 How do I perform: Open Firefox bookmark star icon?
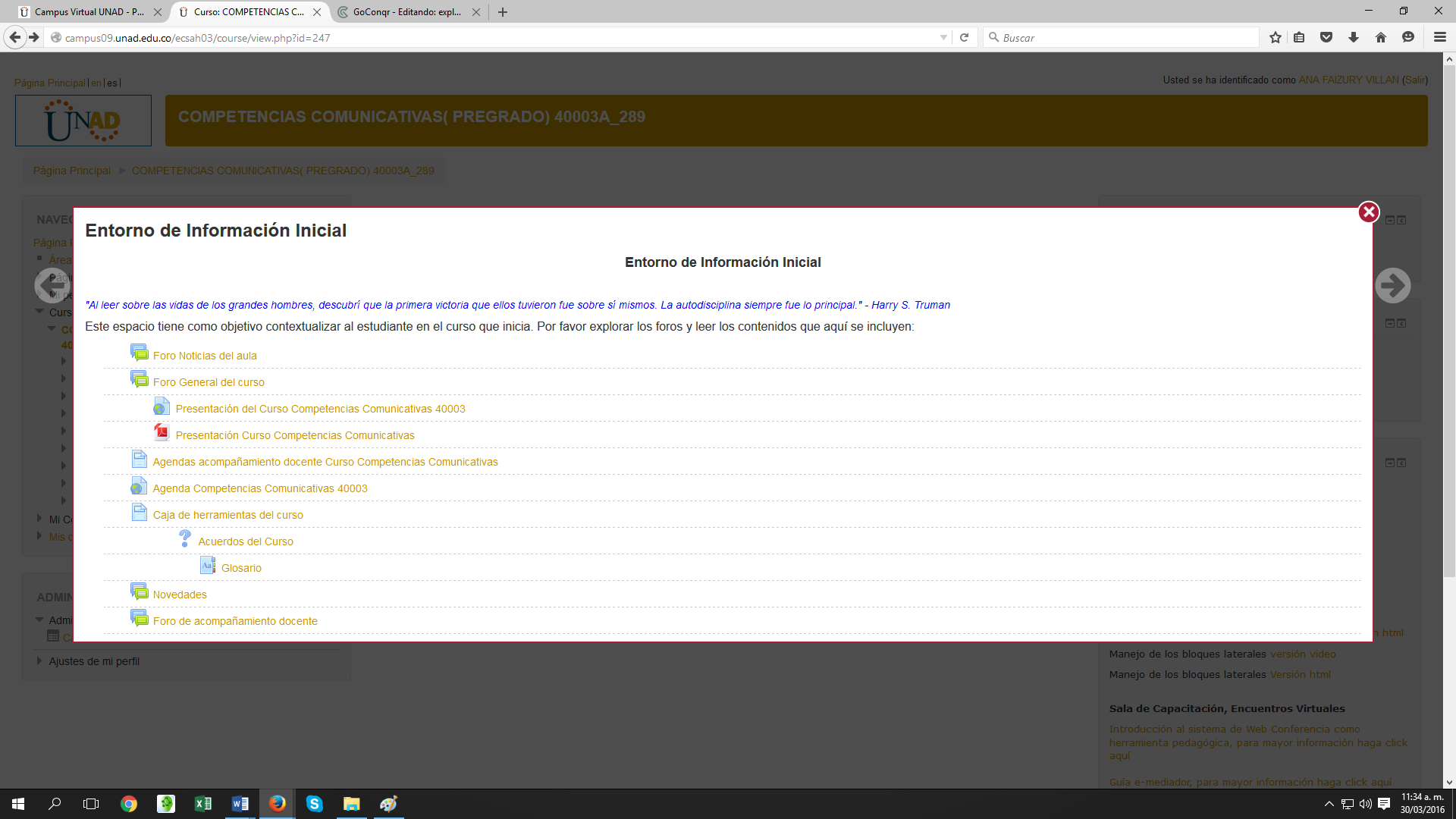1275,38
